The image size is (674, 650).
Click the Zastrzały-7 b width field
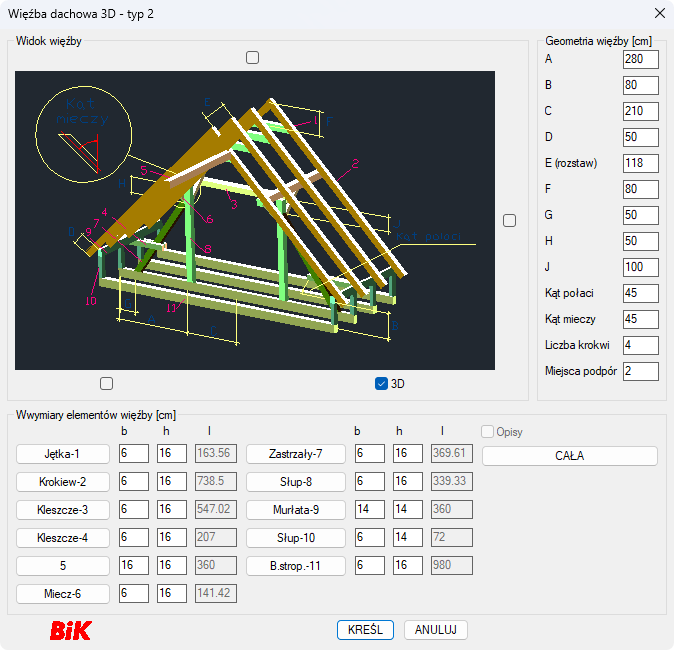tap(370, 454)
